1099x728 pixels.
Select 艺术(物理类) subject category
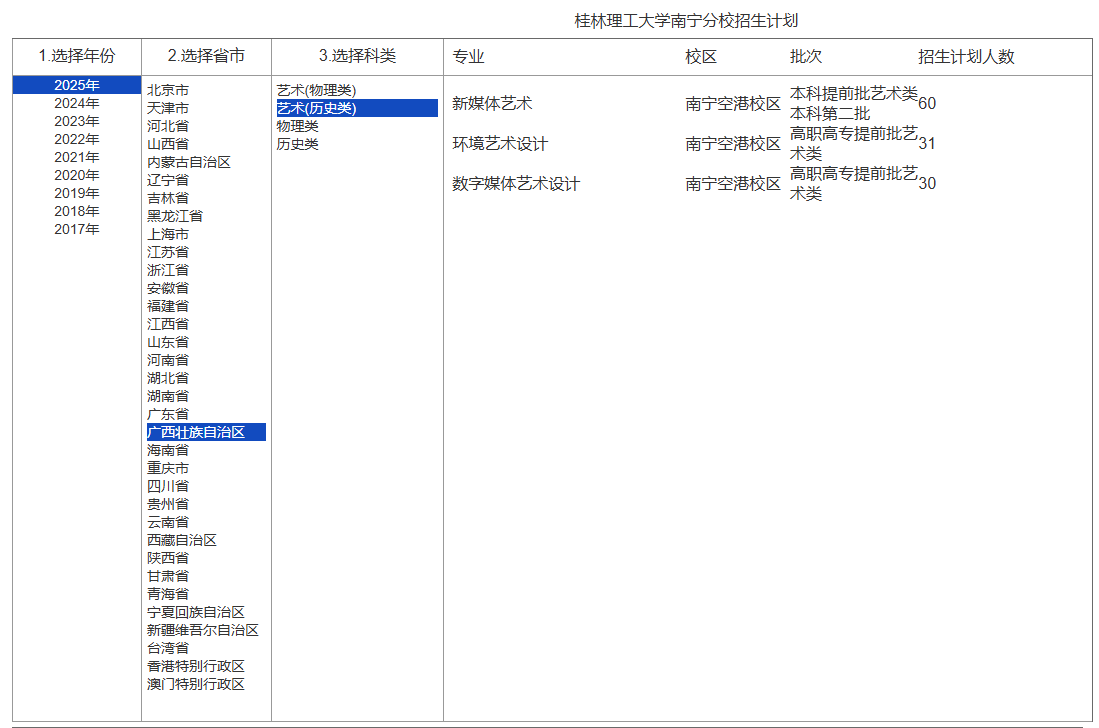[x=316, y=90]
